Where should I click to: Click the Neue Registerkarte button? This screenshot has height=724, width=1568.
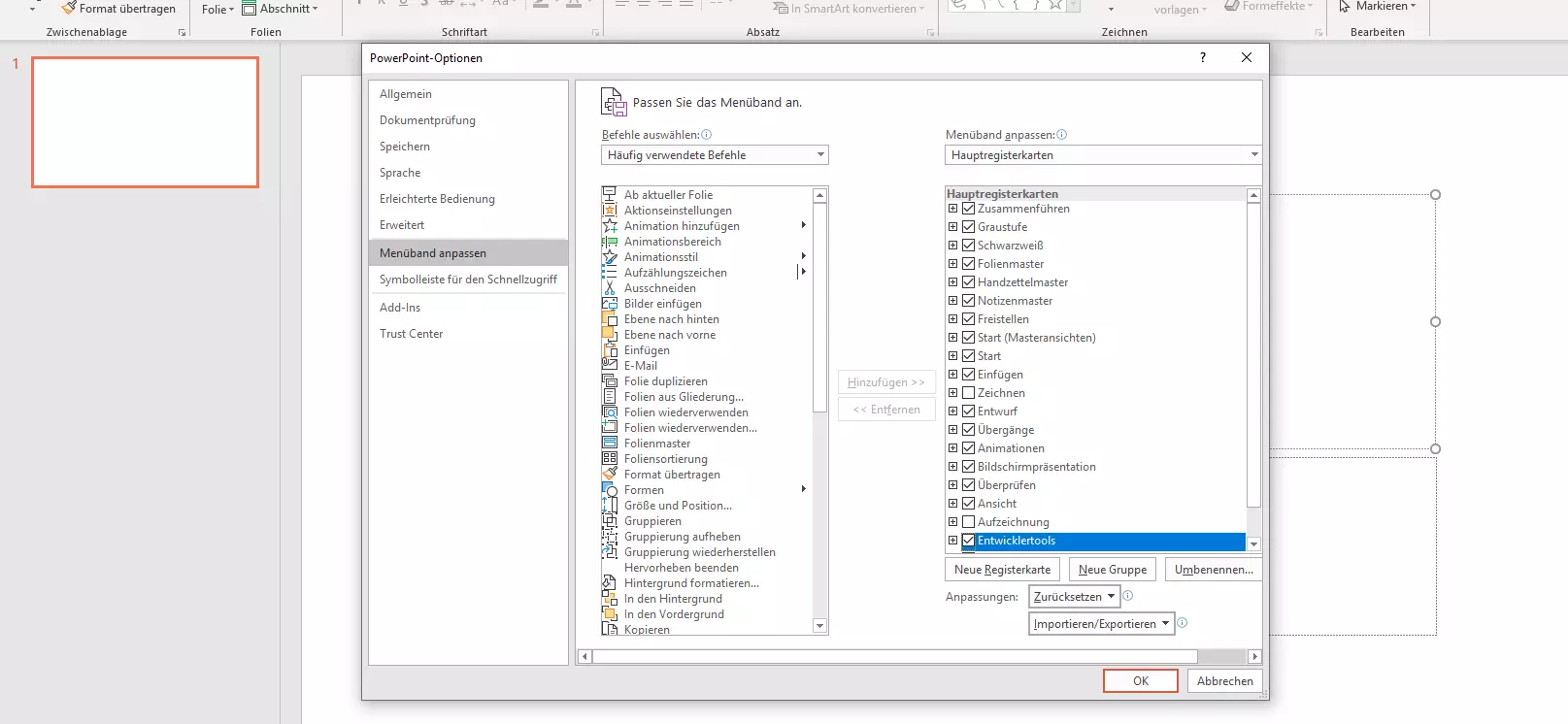pos(1002,570)
